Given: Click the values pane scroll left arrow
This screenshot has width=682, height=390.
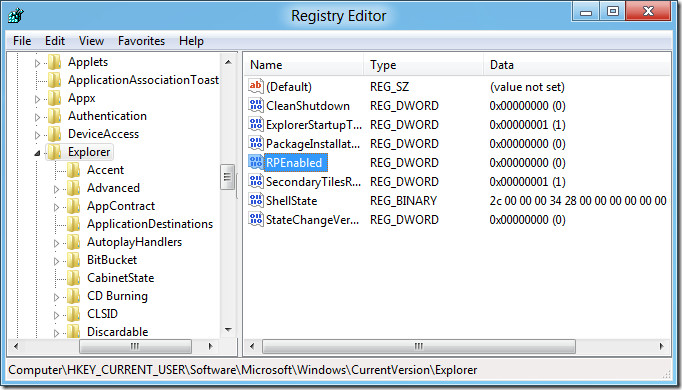Looking at the screenshot, I should pyautogui.click(x=252, y=346).
